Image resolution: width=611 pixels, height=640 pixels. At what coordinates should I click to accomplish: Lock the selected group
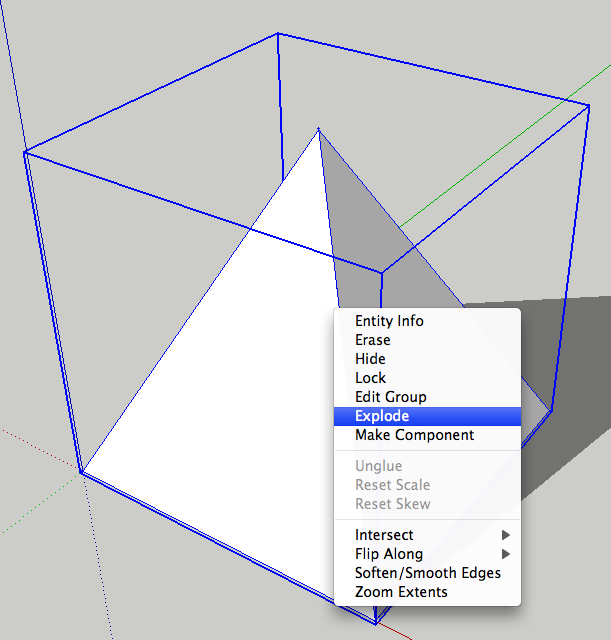(x=370, y=378)
